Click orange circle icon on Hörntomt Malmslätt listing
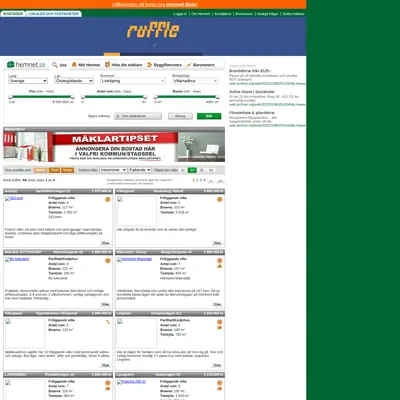400x400 pixels. tap(219, 260)
